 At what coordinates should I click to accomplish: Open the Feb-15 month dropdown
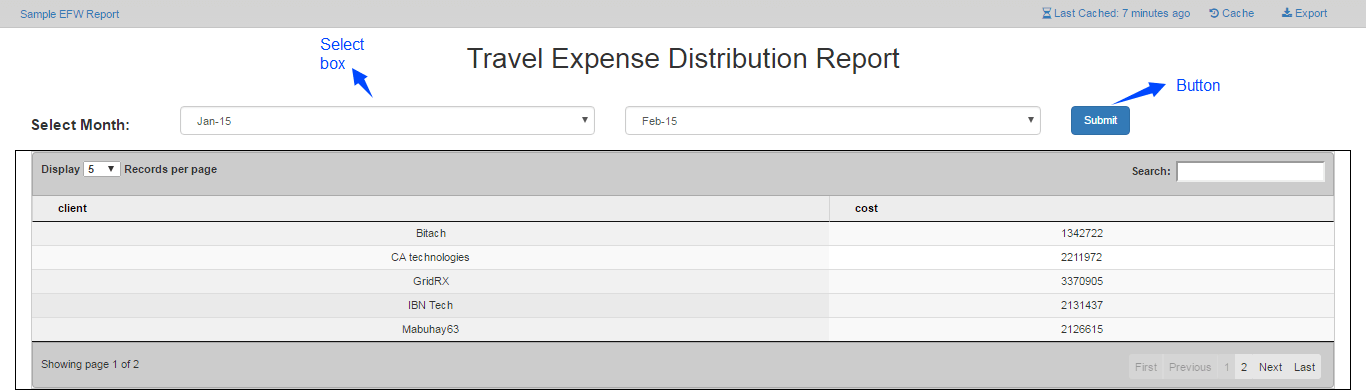pos(833,121)
